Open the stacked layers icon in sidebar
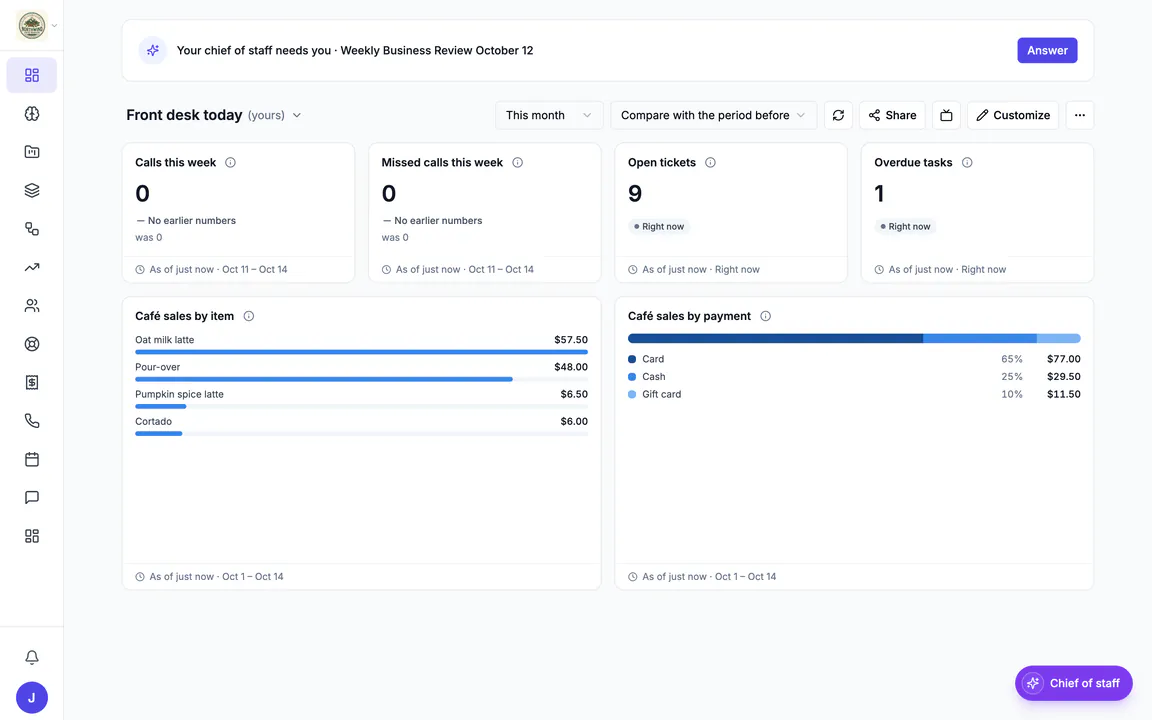This screenshot has width=1152, height=720. click(32, 190)
